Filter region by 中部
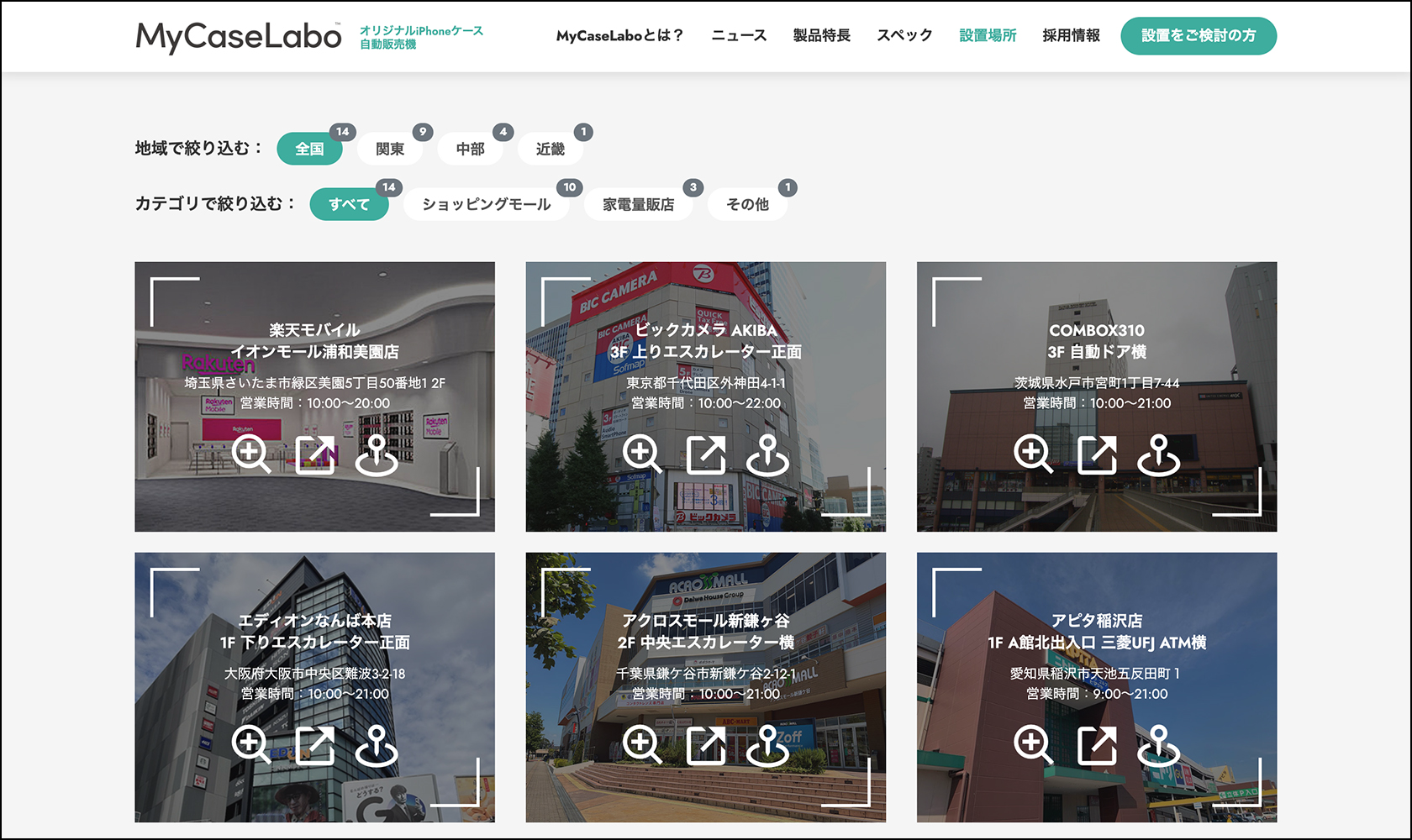The height and width of the screenshot is (840, 1412). click(x=470, y=149)
